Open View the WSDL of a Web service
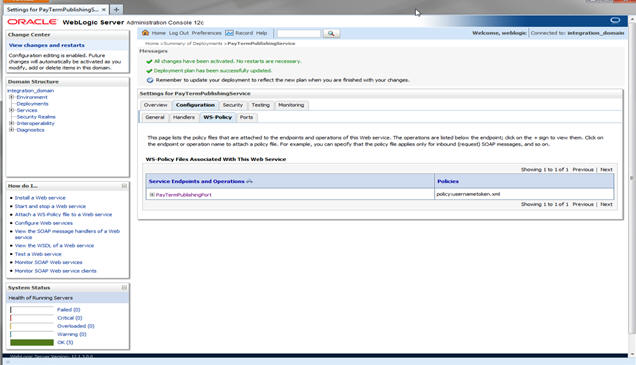This screenshot has height=365, width=636. tap(54, 246)
